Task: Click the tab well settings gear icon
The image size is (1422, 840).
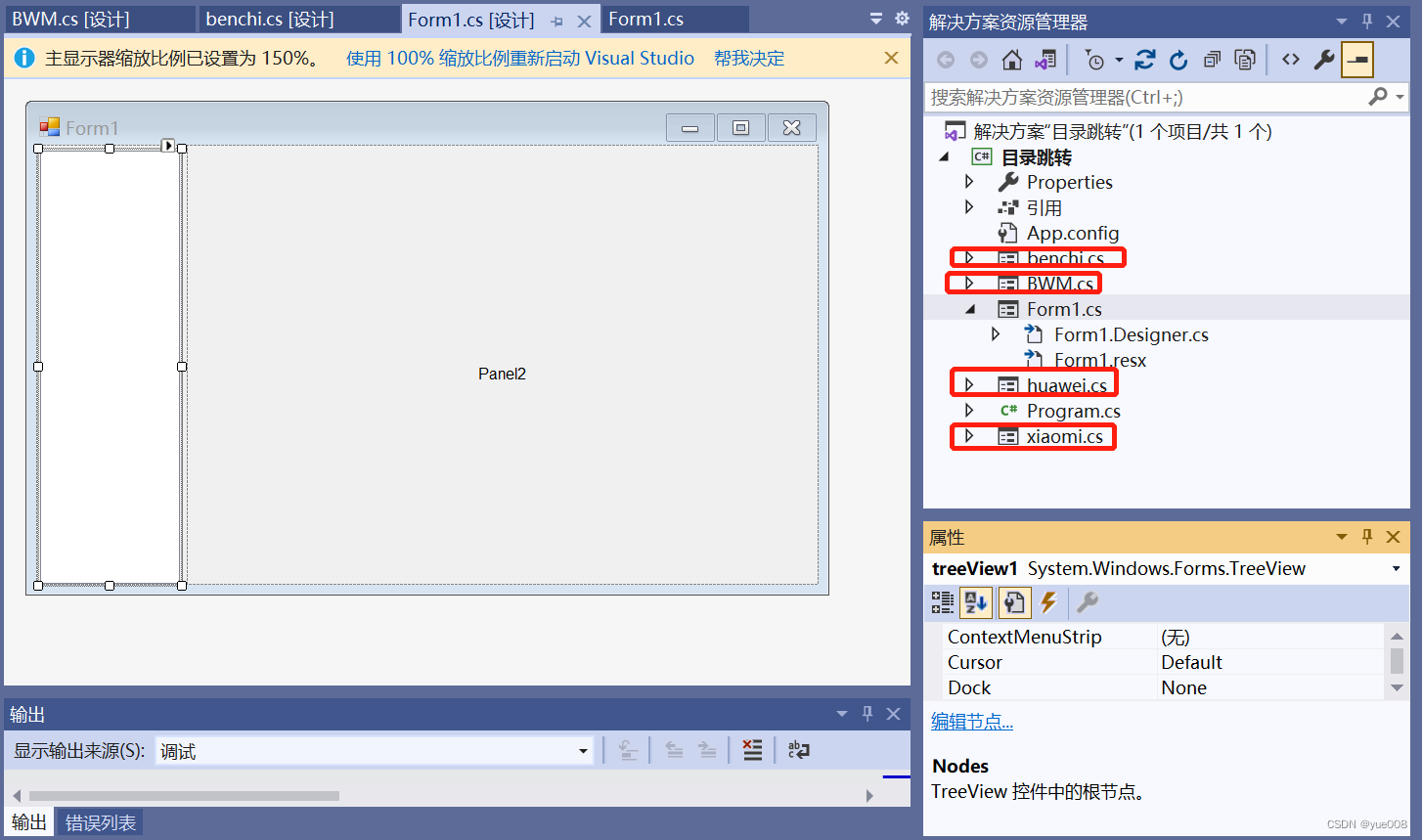Action: coord(902,19)
